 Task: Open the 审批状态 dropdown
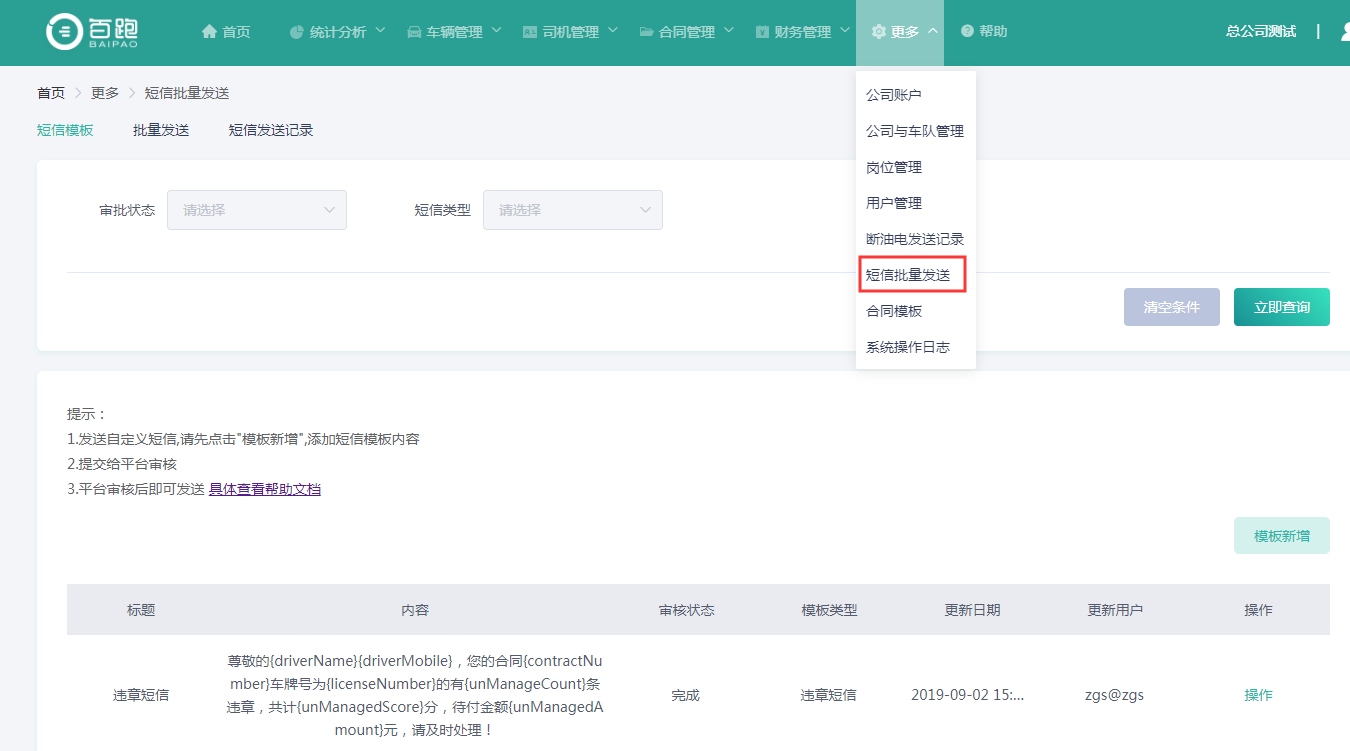tap(256, 210)
